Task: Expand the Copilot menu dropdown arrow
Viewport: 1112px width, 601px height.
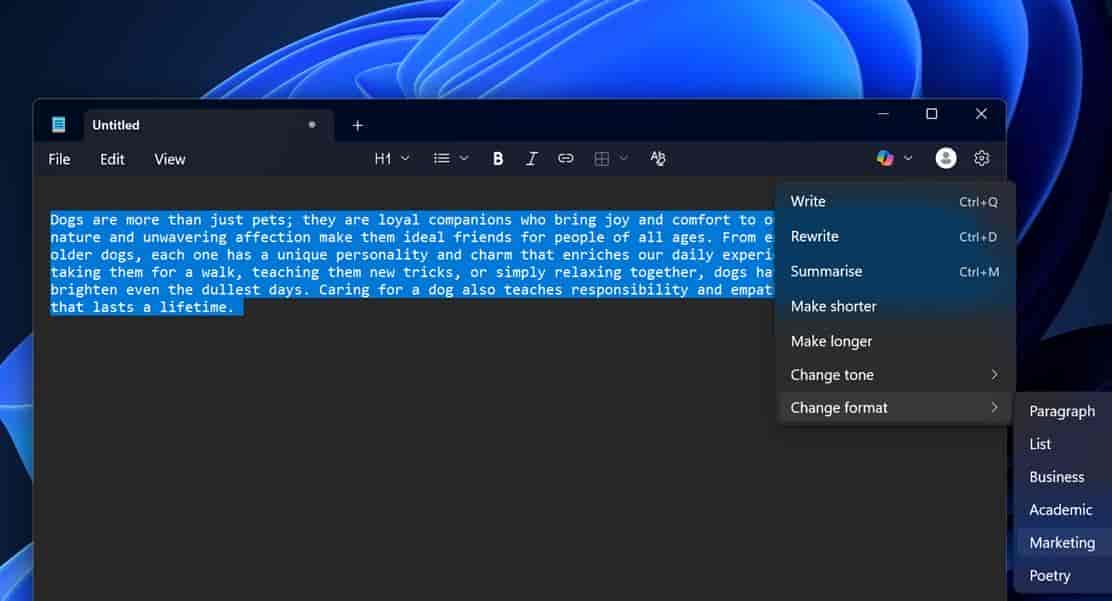Action: point(908,158)
